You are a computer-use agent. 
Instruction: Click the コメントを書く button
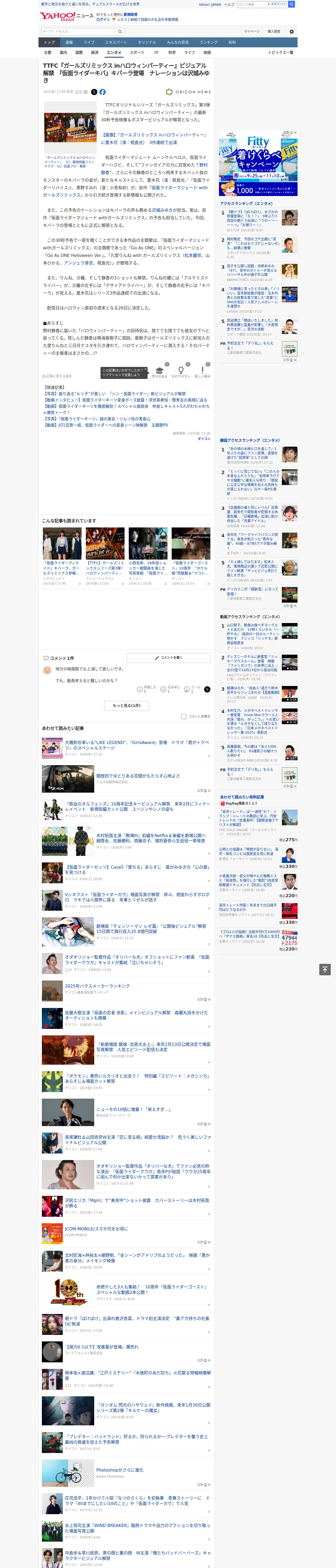click(x=169, y=658)
